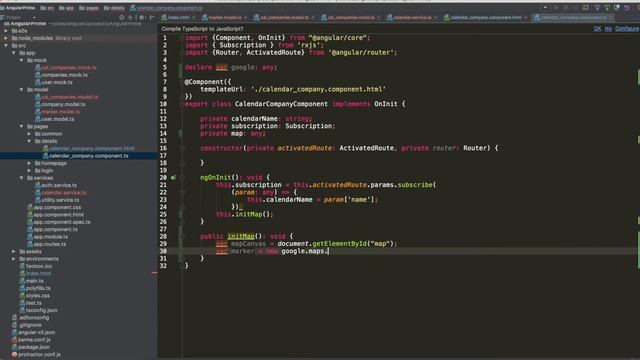Click the karma.conf.js file icon
This screenshot has height=360, width=640.
pos(14,340)
